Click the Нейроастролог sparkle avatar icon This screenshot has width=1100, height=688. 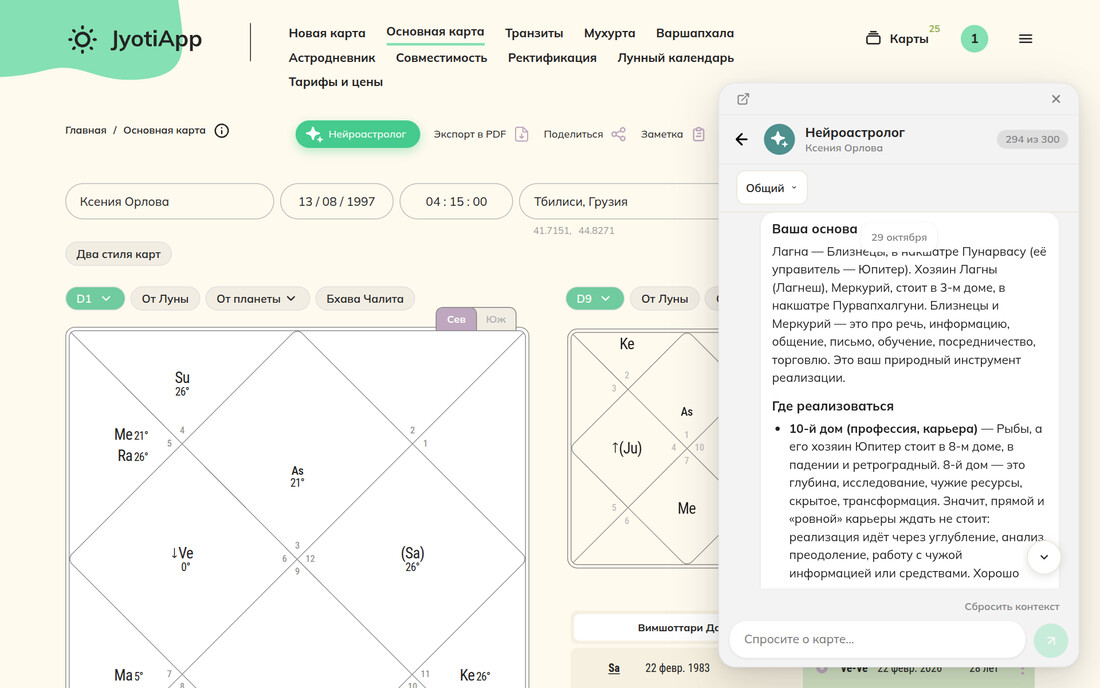(x=779, y=139)
